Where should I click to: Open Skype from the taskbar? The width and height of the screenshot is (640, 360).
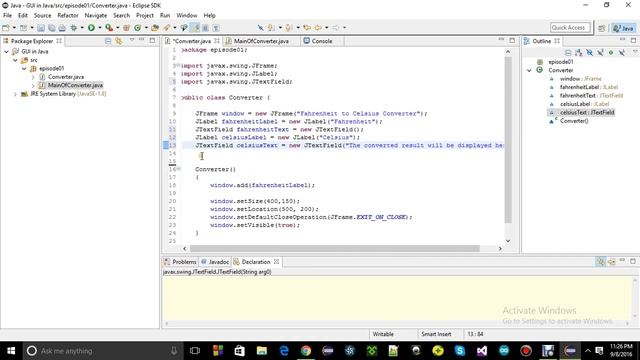click(460, 351)
